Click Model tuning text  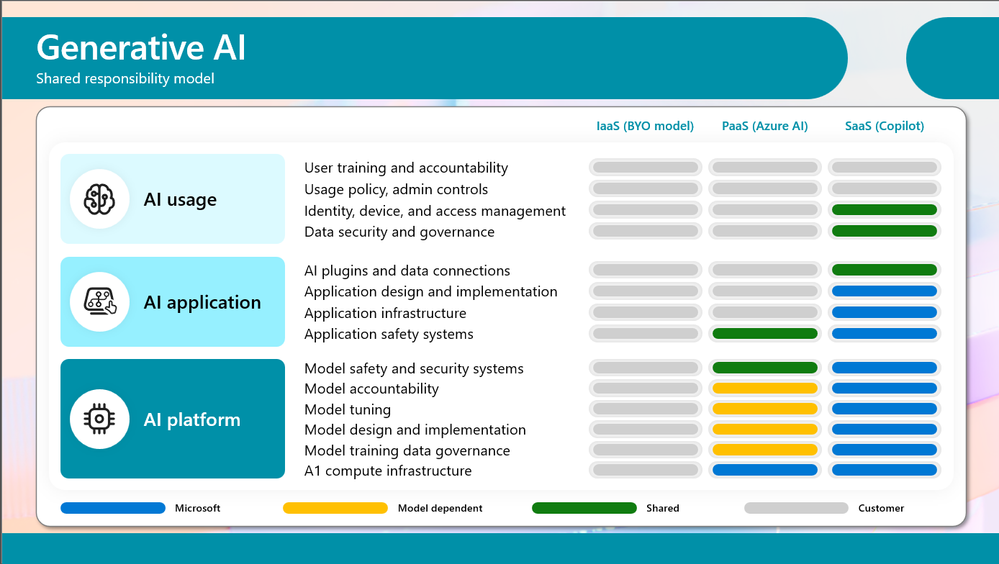tap(348, 410)
